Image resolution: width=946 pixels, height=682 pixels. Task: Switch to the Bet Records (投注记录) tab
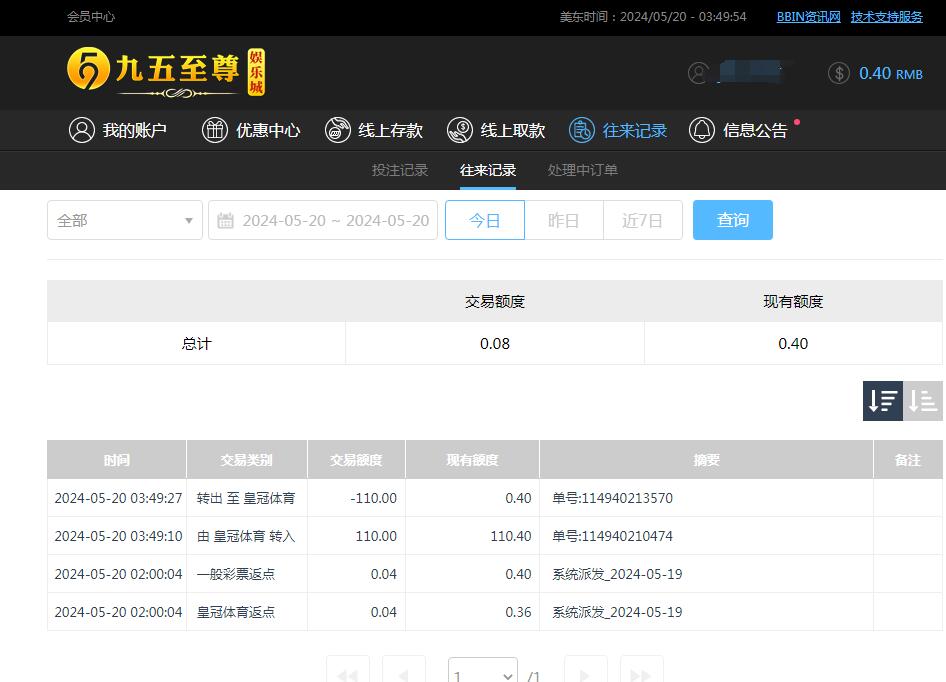tap(400, 170)
